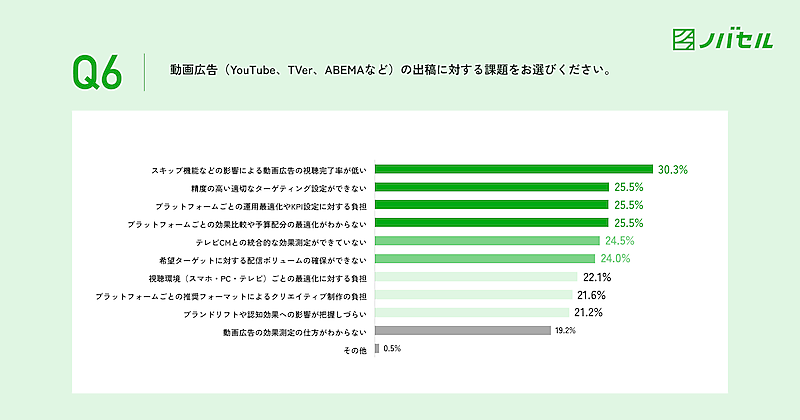The image size is (800, 420).
Task: Click the 24.0% bar for delivery volume
Action: [485, 259]
